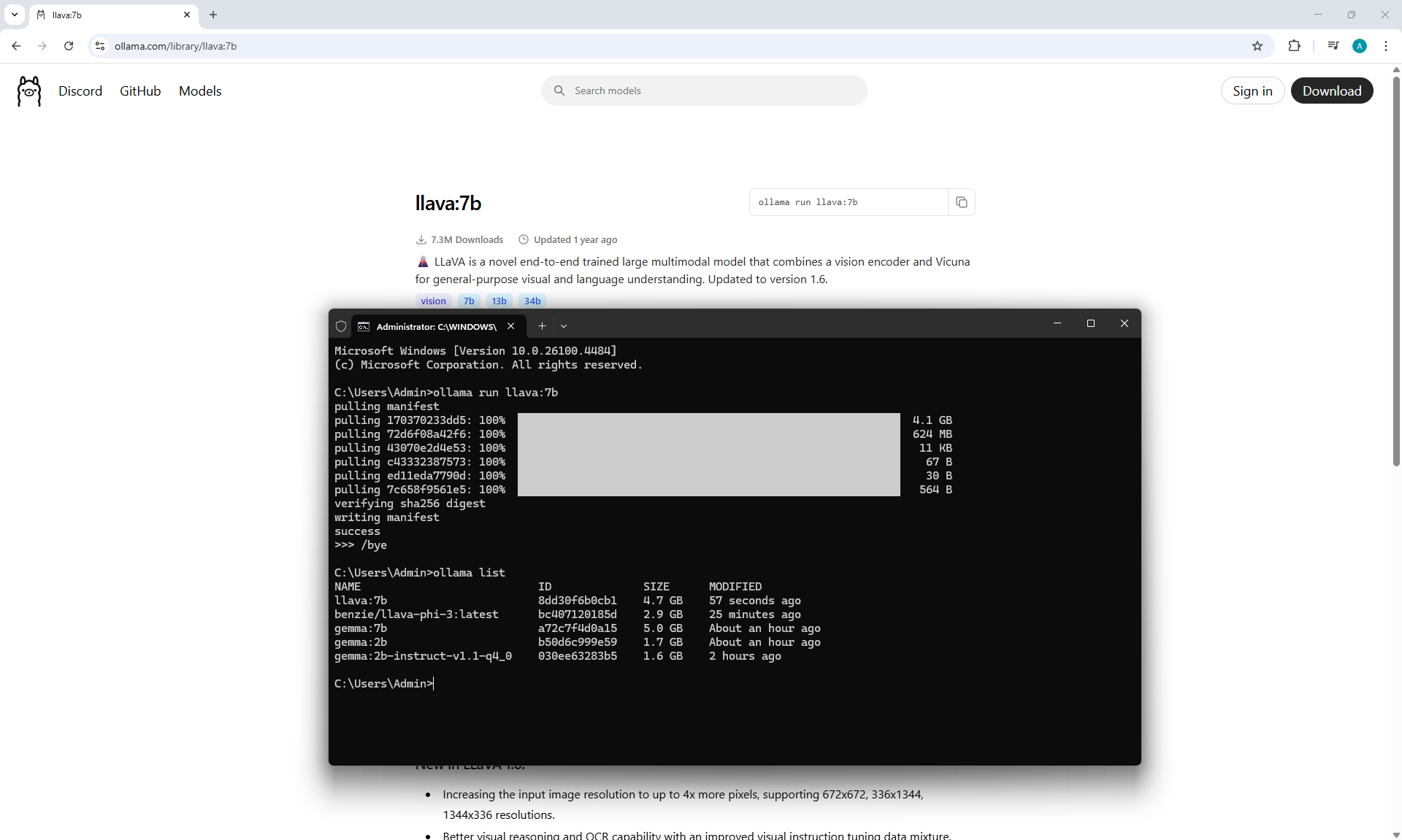
Task: Switch to the Administrator command prompt tab
Action: [436, 326]
